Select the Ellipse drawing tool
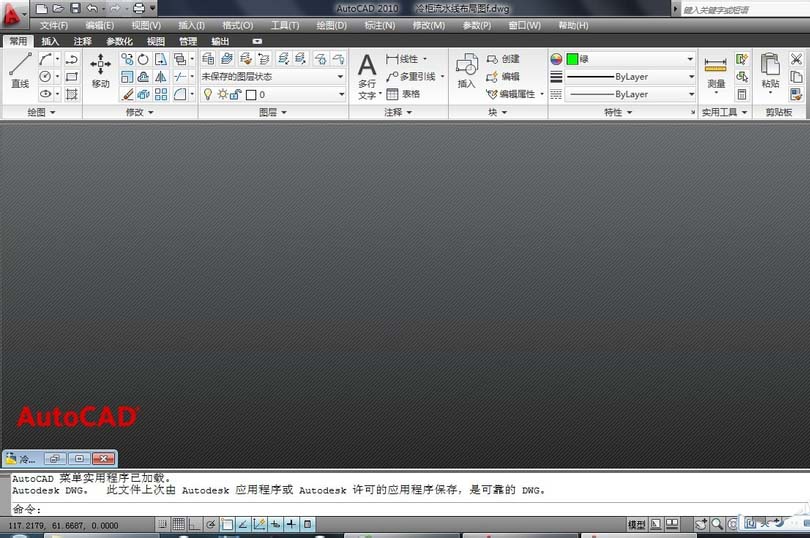The image size is (810, 538). pyautogui.click(x=46, y=94)
